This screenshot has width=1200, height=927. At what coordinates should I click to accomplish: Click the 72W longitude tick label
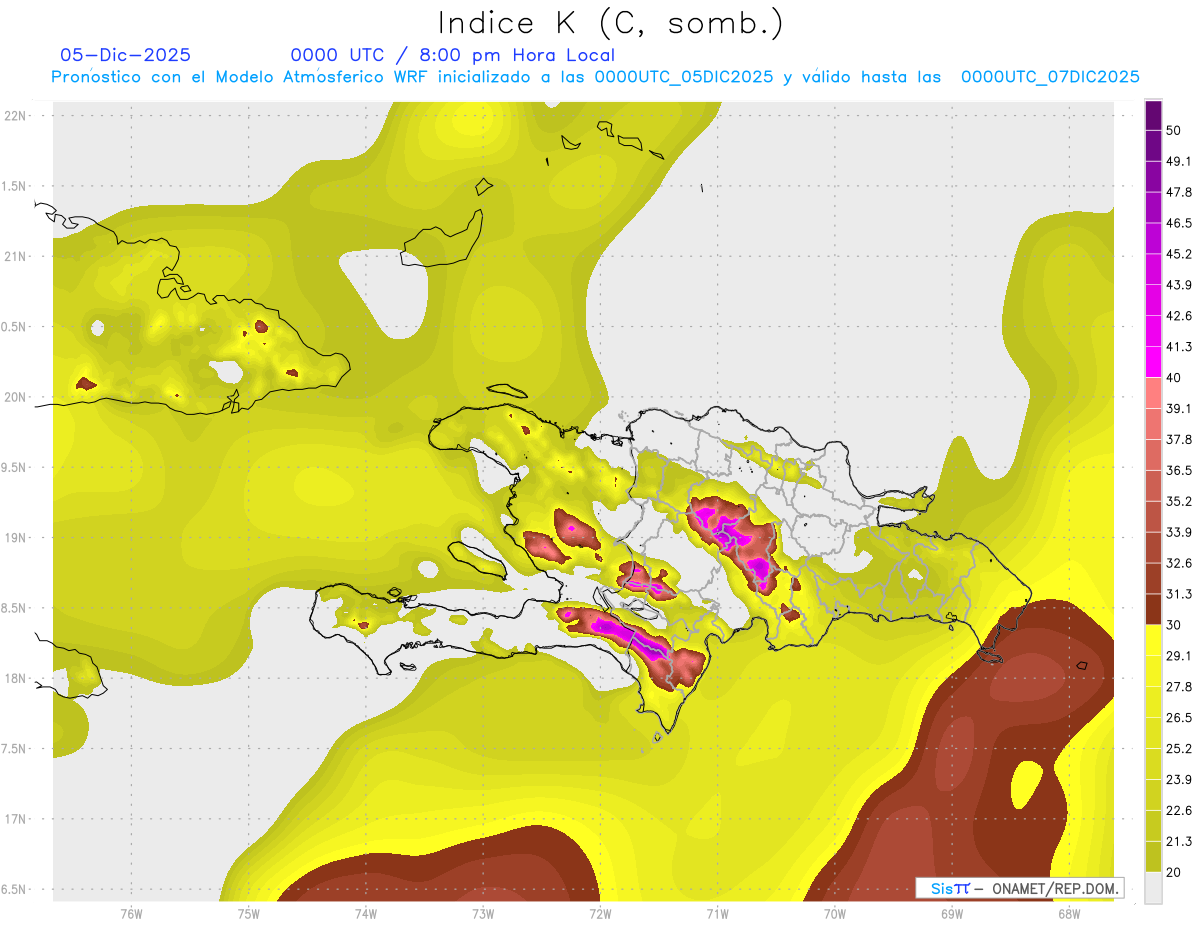click(x=600, y=912)
